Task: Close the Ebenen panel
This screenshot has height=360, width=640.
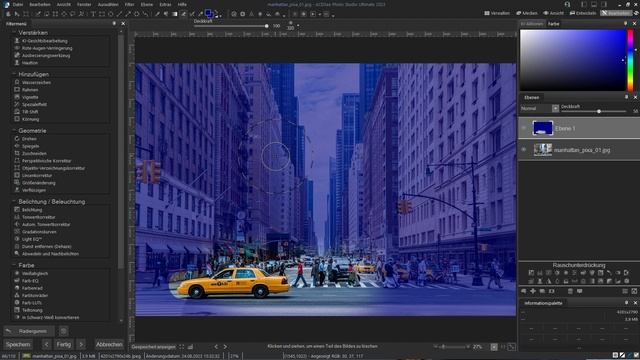Action: 635,97
